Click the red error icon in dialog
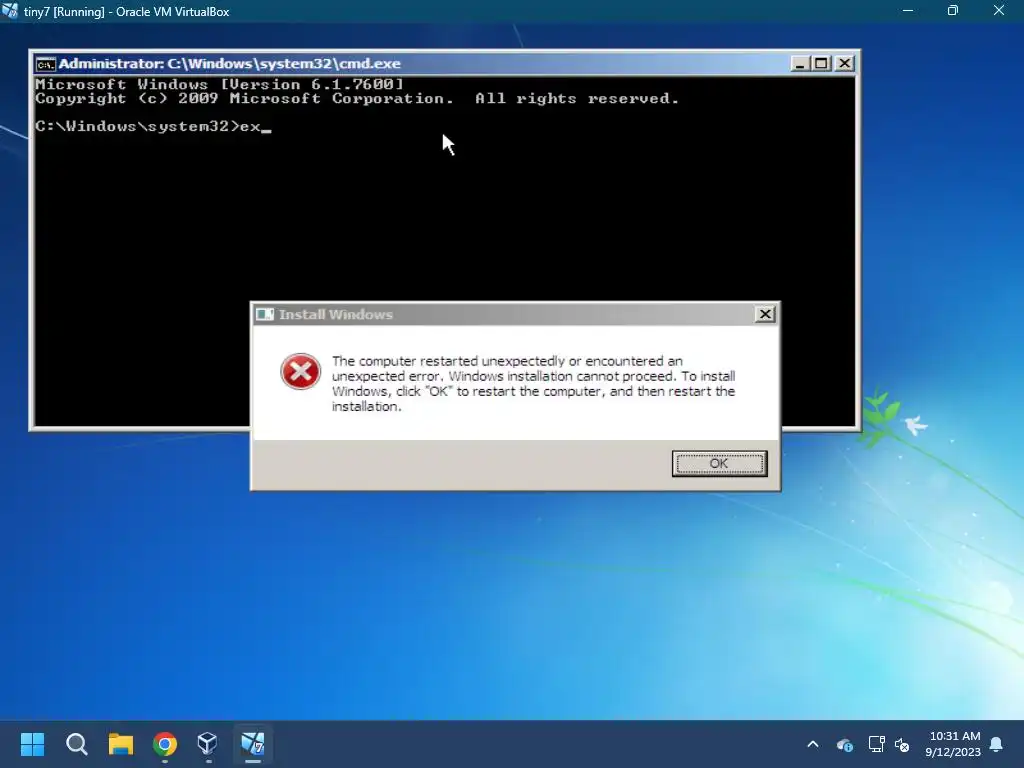This screenshot has width=1024, height=768. pyautogui.click(x=300, y=372)
